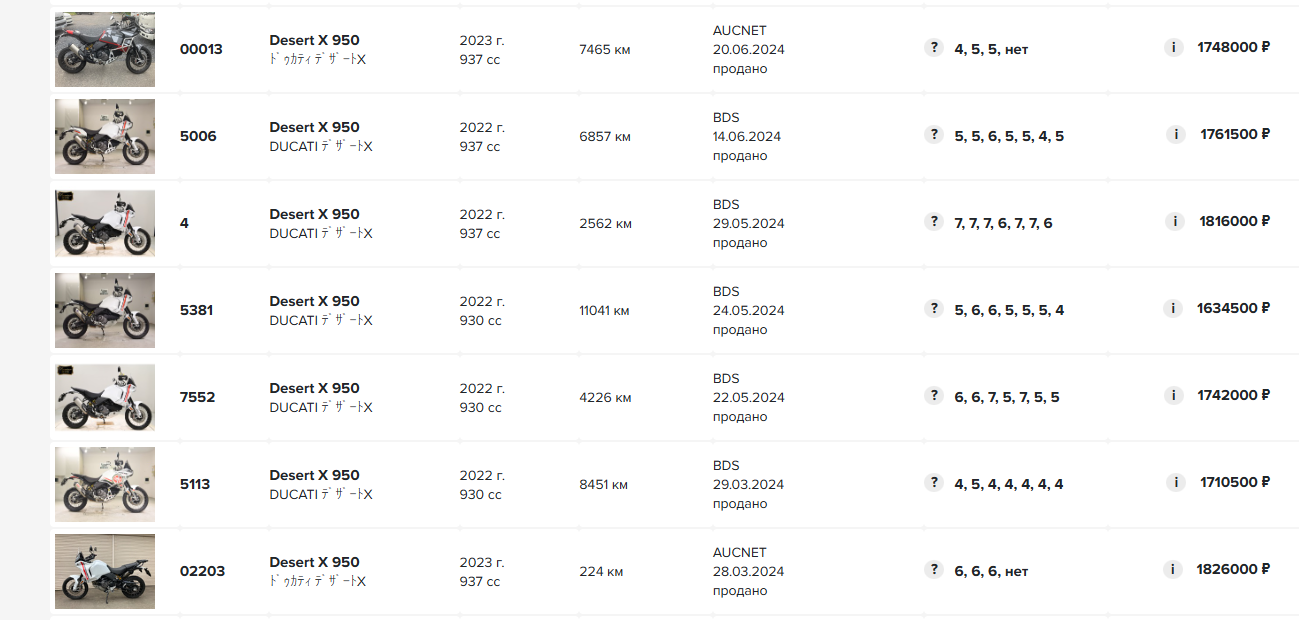Viewport: 1299px width, 620px height.
Task: Click the Desert X 950 title with 8451 км
Action: (314, 475)
